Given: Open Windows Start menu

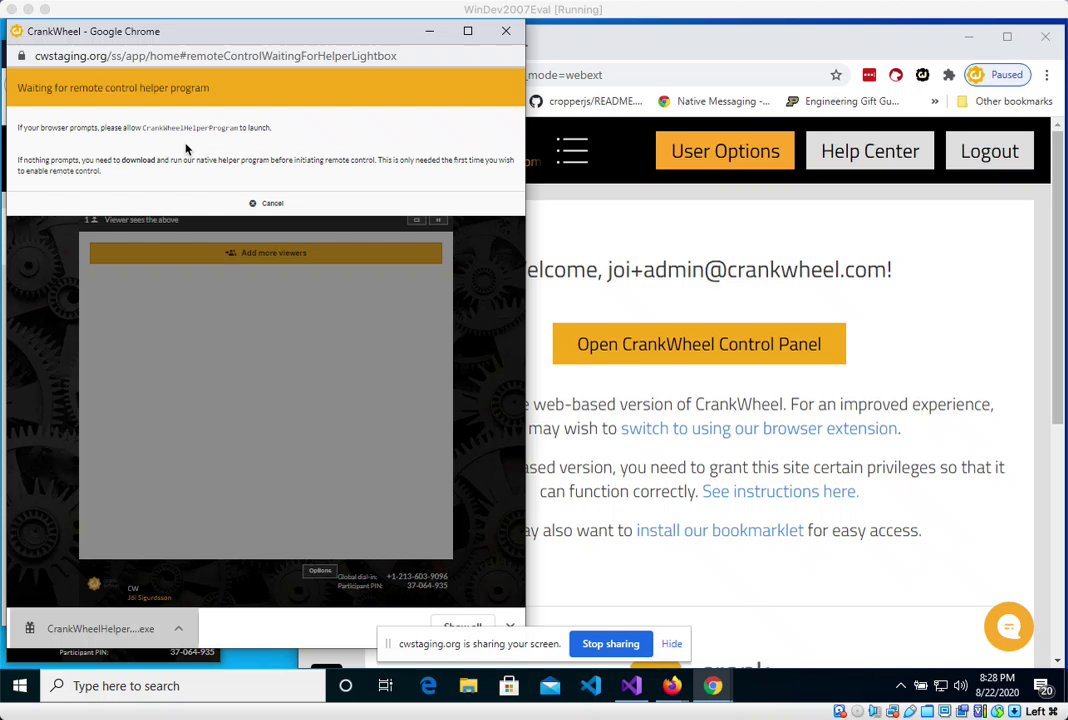Looking at the screenshot, I should point(20,685).
